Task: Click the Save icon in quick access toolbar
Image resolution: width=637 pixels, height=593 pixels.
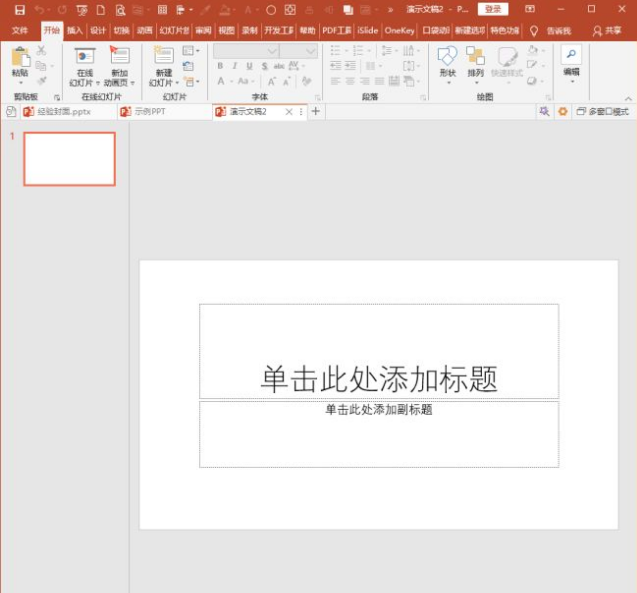Action: (x=19, y=9)
